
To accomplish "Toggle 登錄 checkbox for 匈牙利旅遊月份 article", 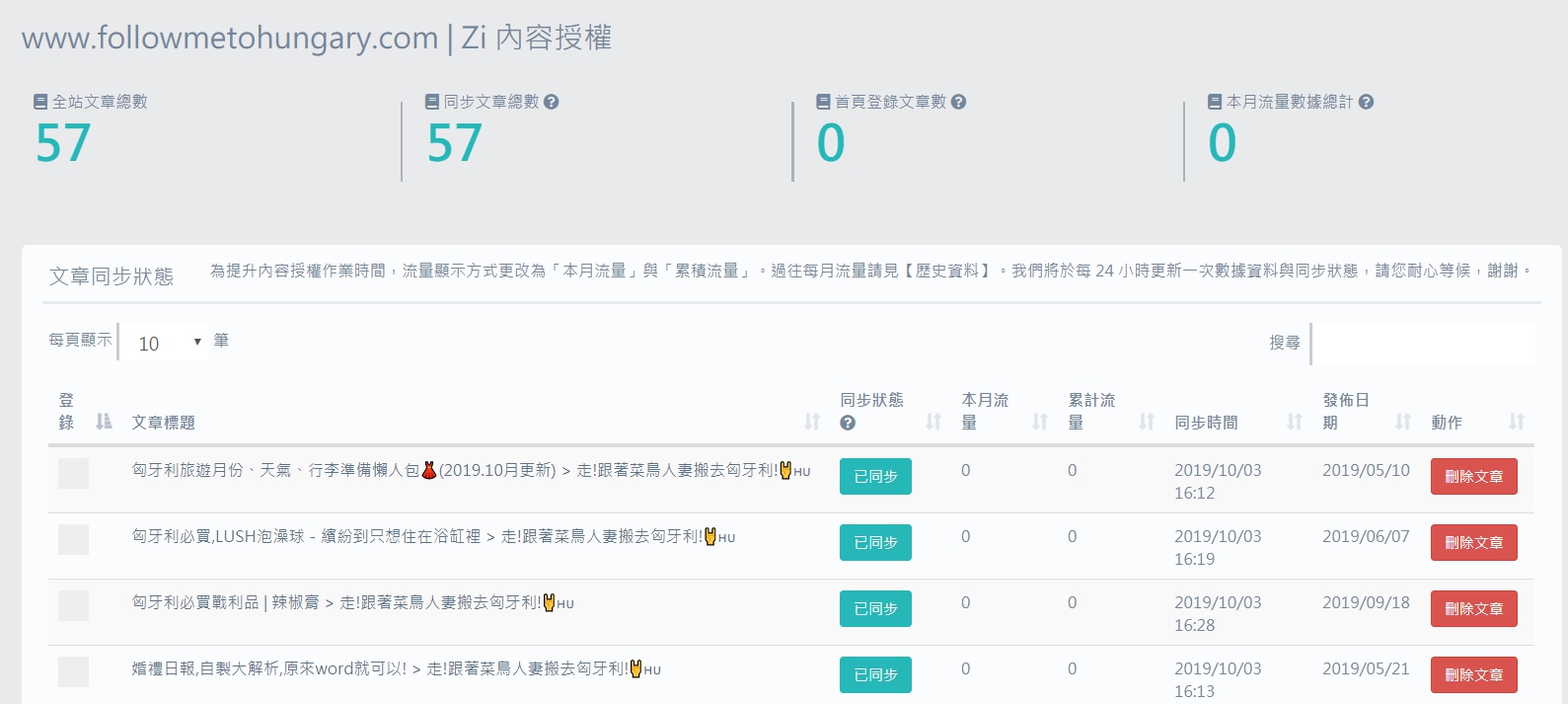I will coord(73,473).
